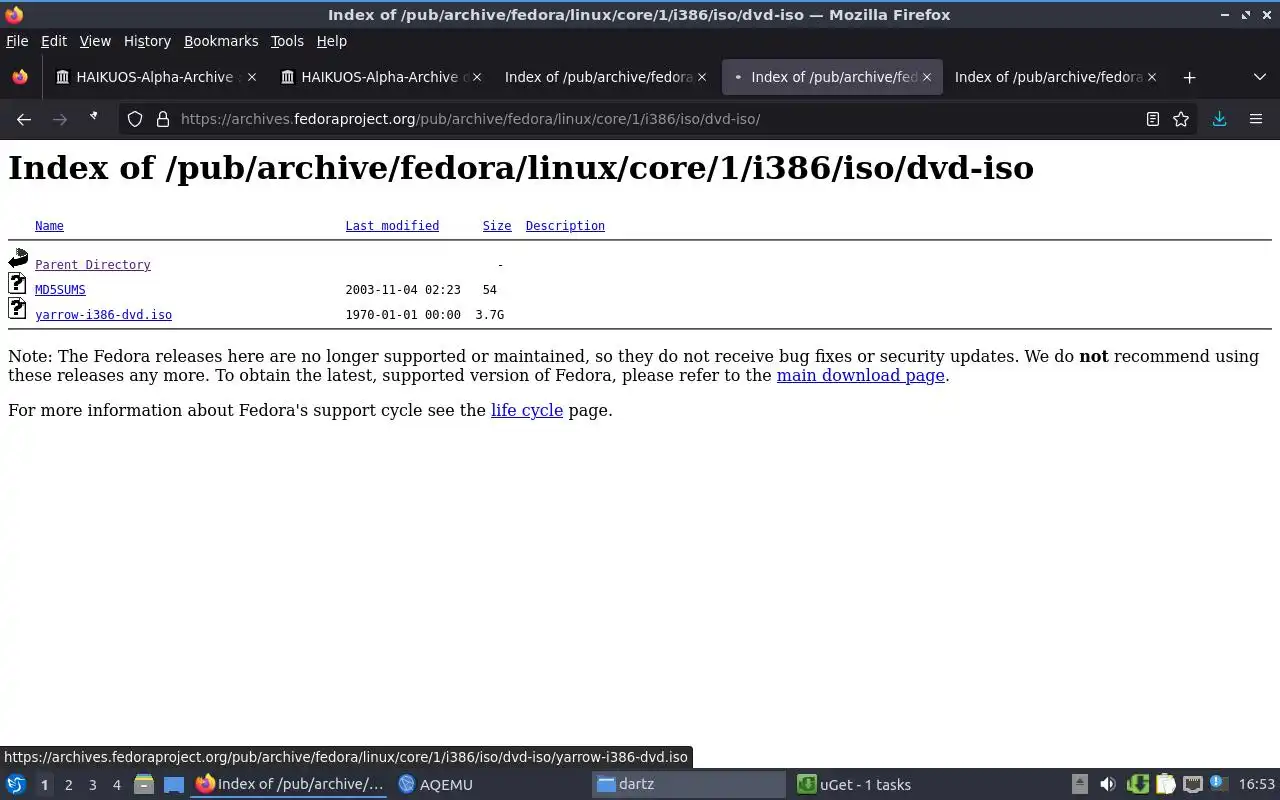Screen dimensions: 1280x800
Task: Close the second HAIKUOS-Alpha-Archive tab
Action: point(477,77)
